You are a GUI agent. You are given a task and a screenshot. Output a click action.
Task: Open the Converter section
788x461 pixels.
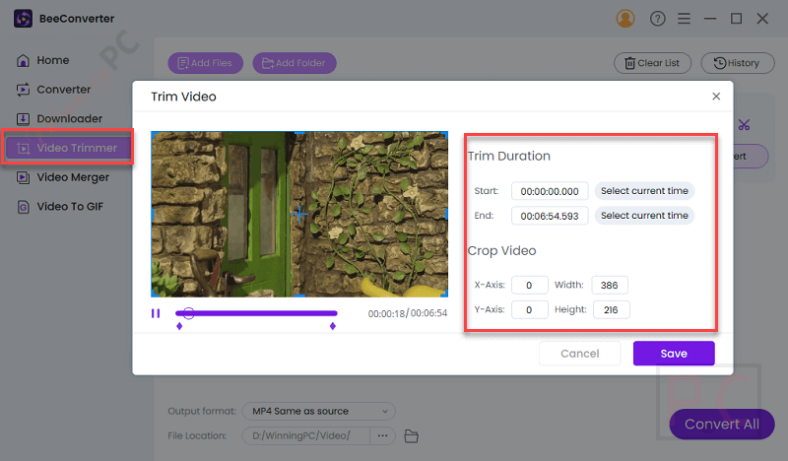[53, 89]
